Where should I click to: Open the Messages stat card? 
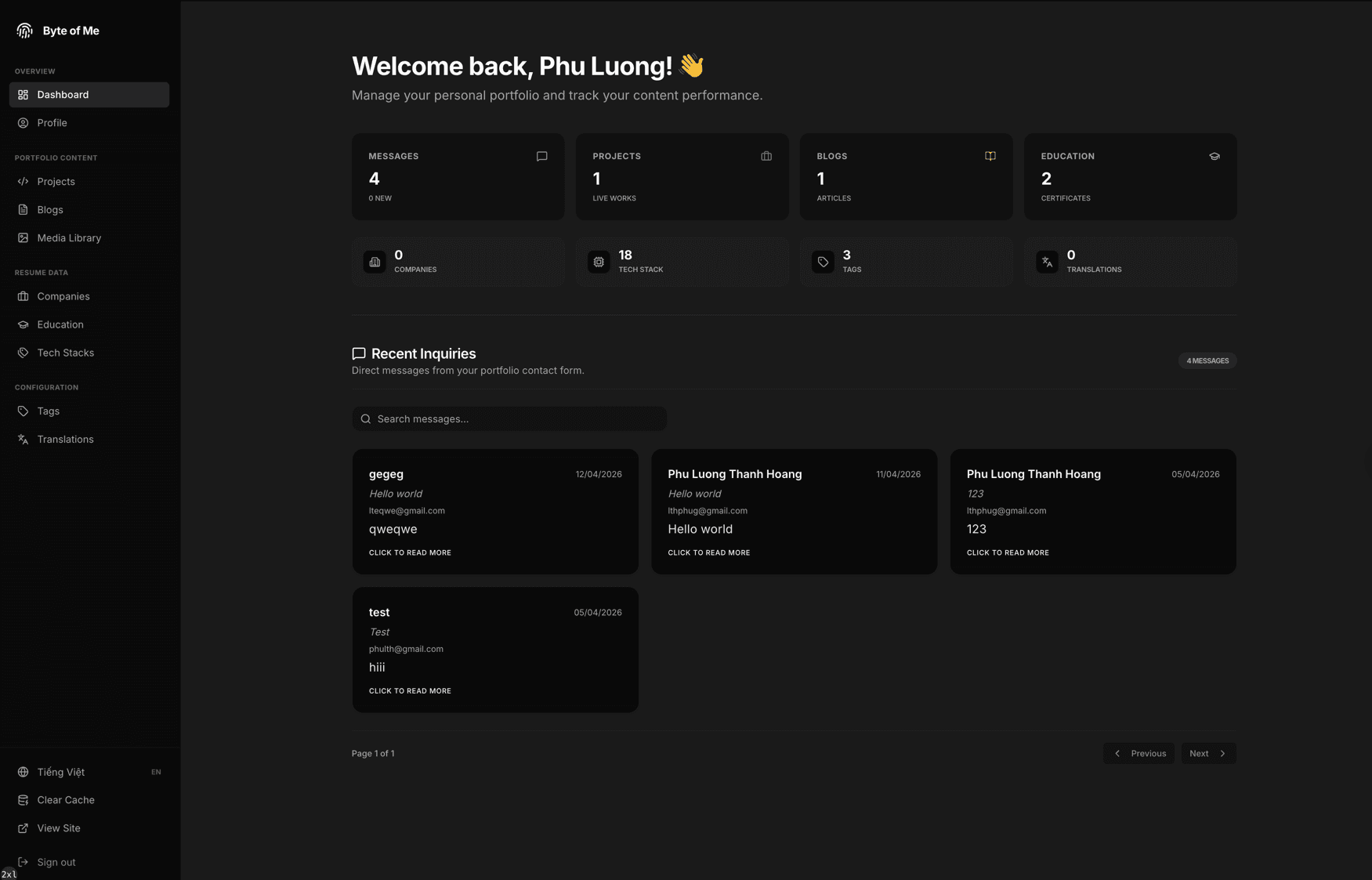[x=458, y=176]
